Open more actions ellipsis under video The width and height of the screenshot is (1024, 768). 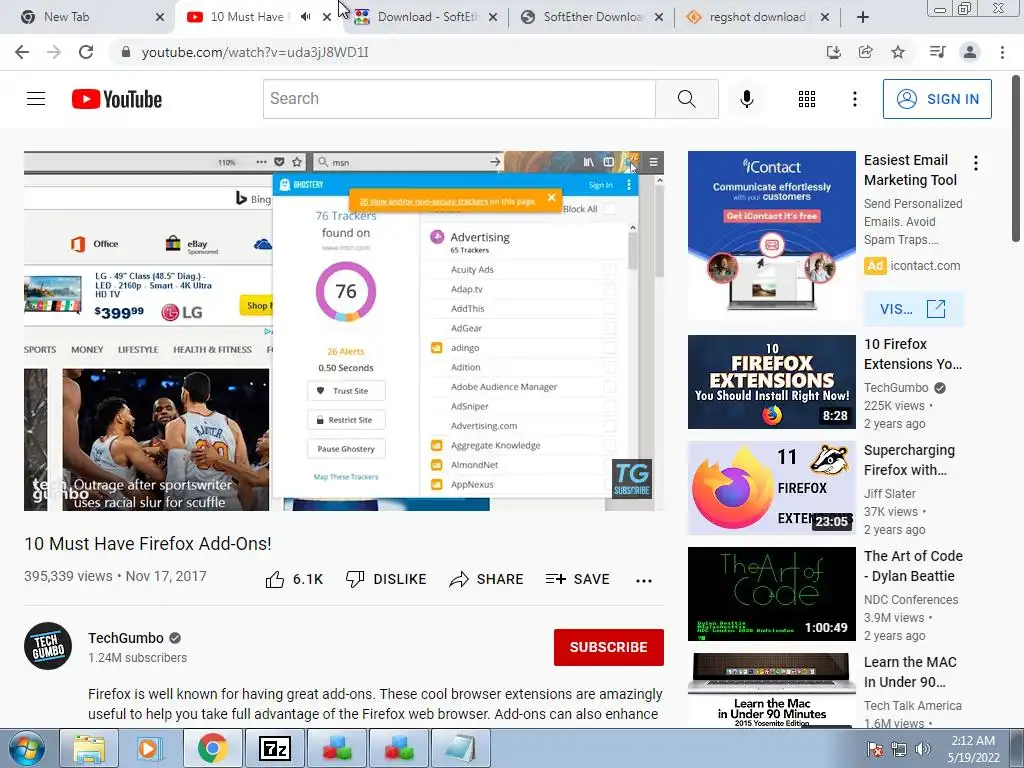click(644, 581)
